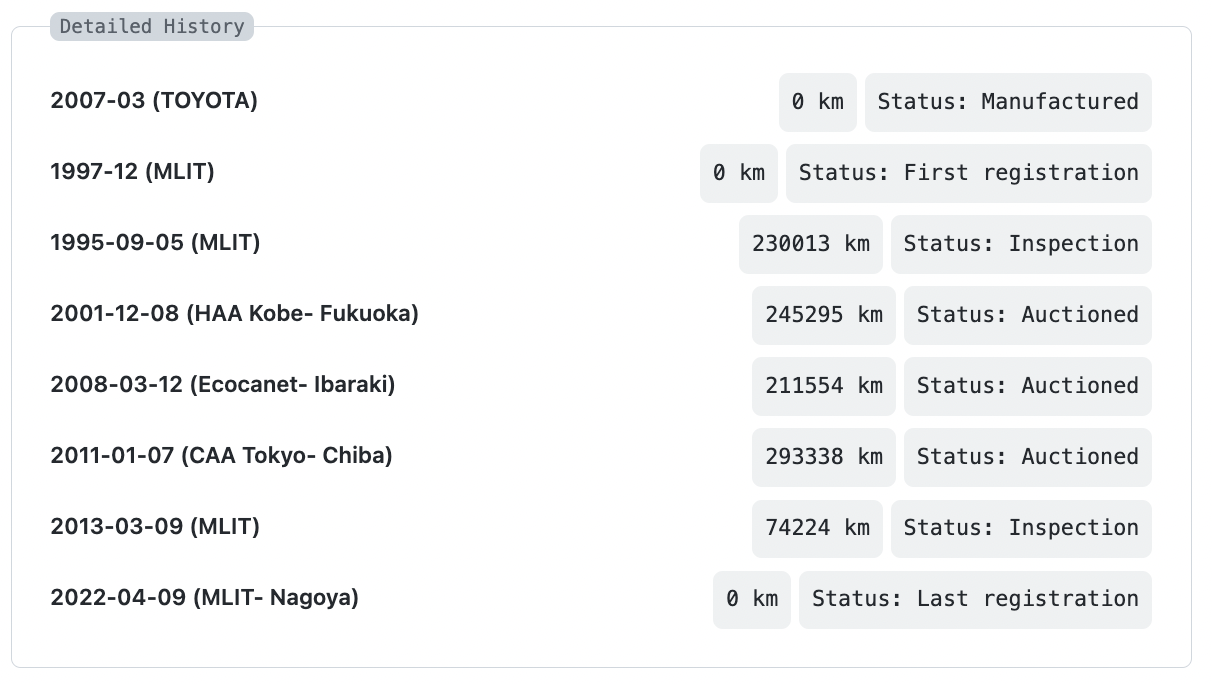
Task: Click the 0 km badge beside Manufactured
Action: [x=817, y=102]
